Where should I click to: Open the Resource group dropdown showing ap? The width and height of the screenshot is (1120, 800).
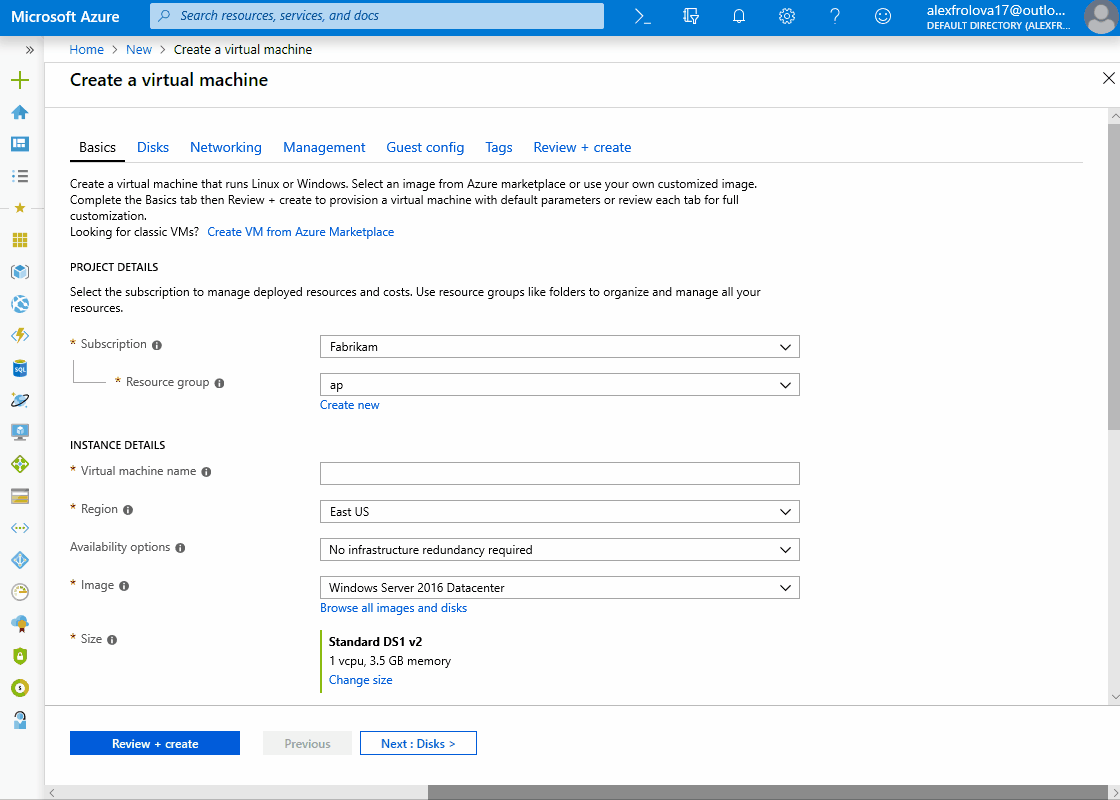(x=559, y=384)
